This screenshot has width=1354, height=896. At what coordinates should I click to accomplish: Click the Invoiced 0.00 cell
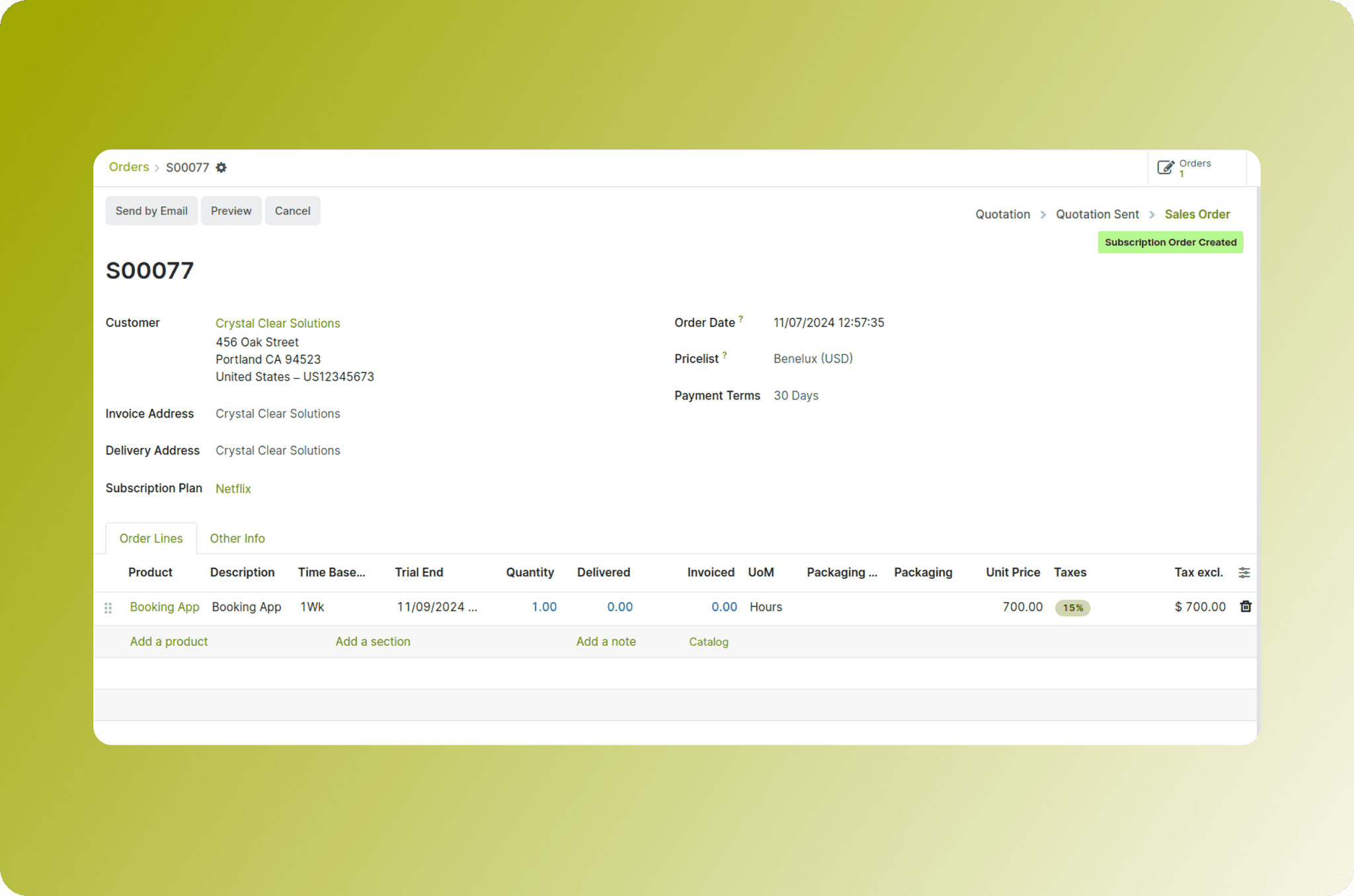724,607
